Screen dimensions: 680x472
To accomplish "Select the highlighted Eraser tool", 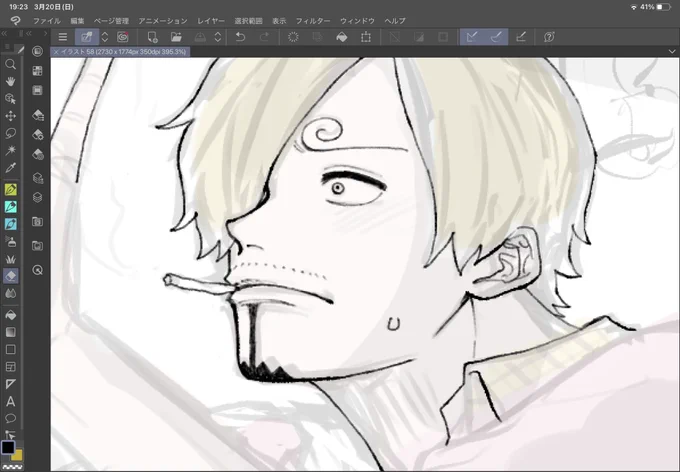I will point(10,275).
